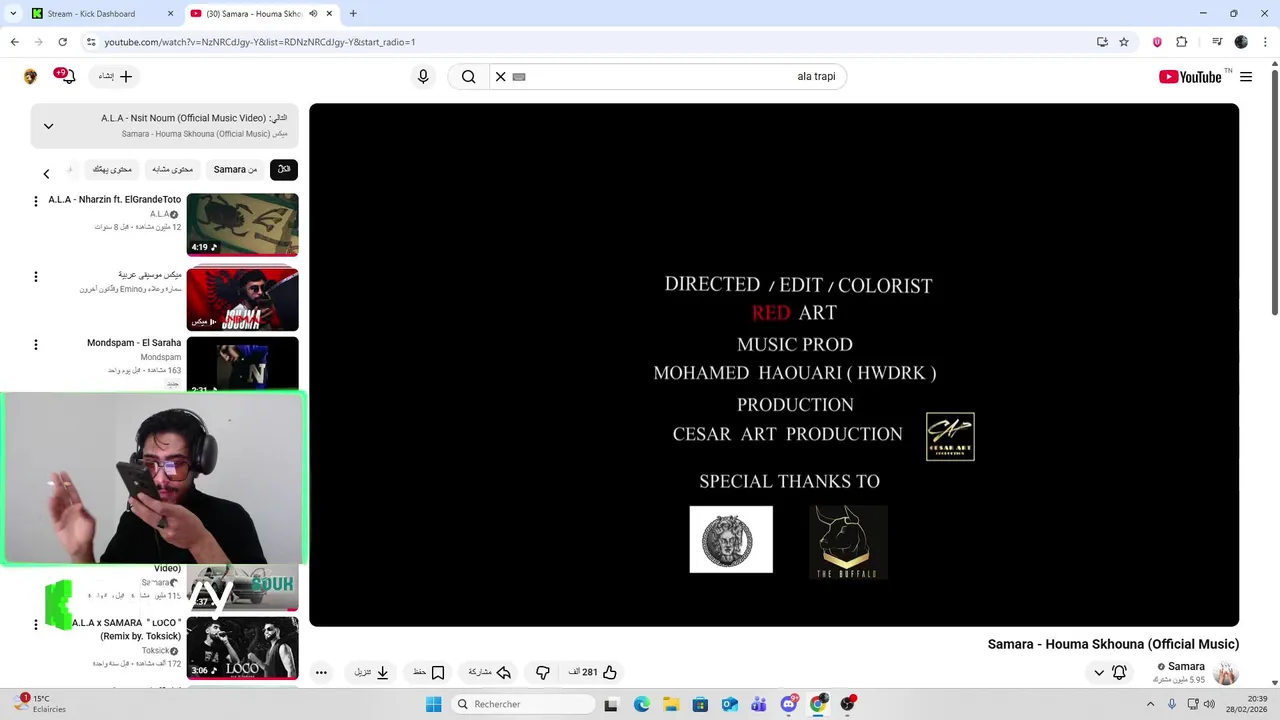The width and height of the screenshot is (1280, 720).
Task: Select the 'من Samara' filter chip
Action: 236,170
